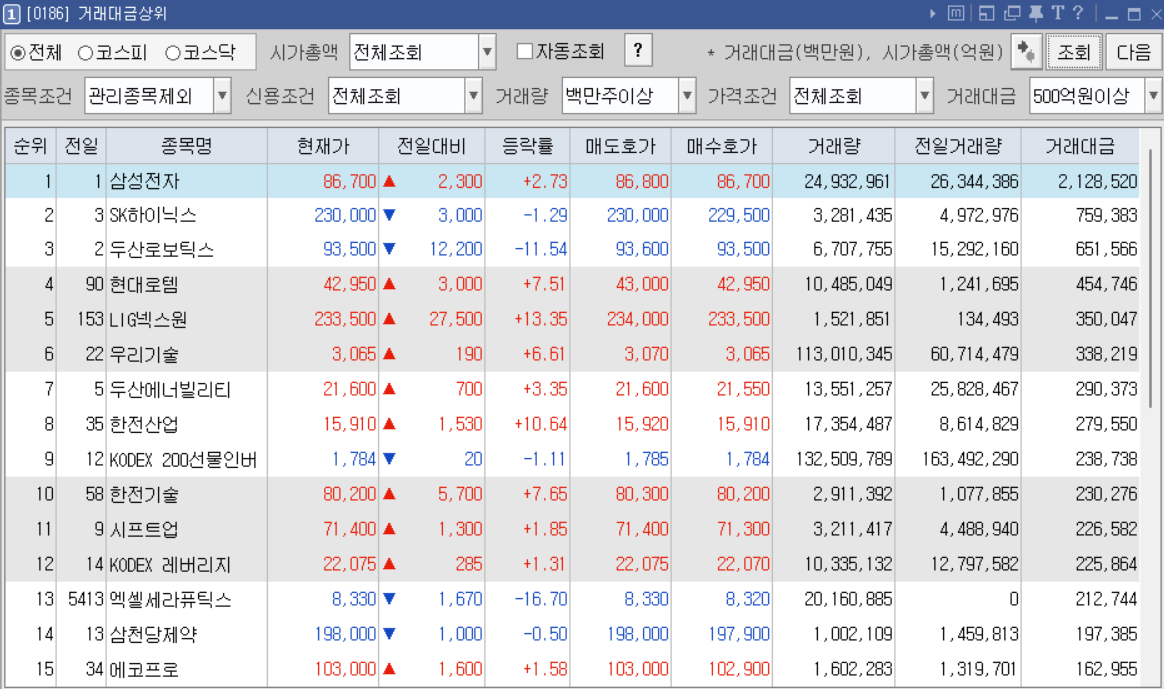Click blue down arrow in 엑셀세라퓨틱스 row
1164x689 pixels.
[x=389, y=598]
